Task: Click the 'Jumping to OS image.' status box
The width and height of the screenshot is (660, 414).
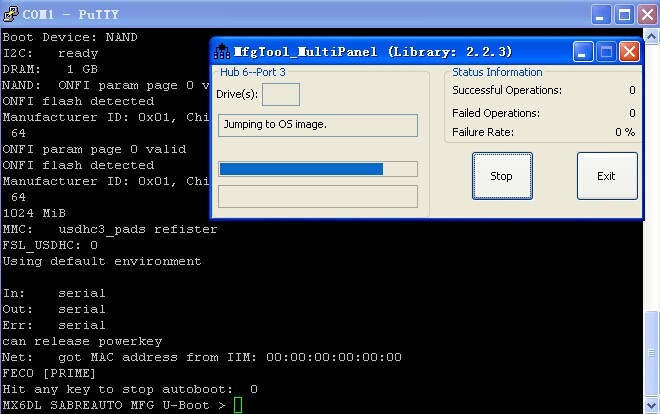Action: (318, 125)
